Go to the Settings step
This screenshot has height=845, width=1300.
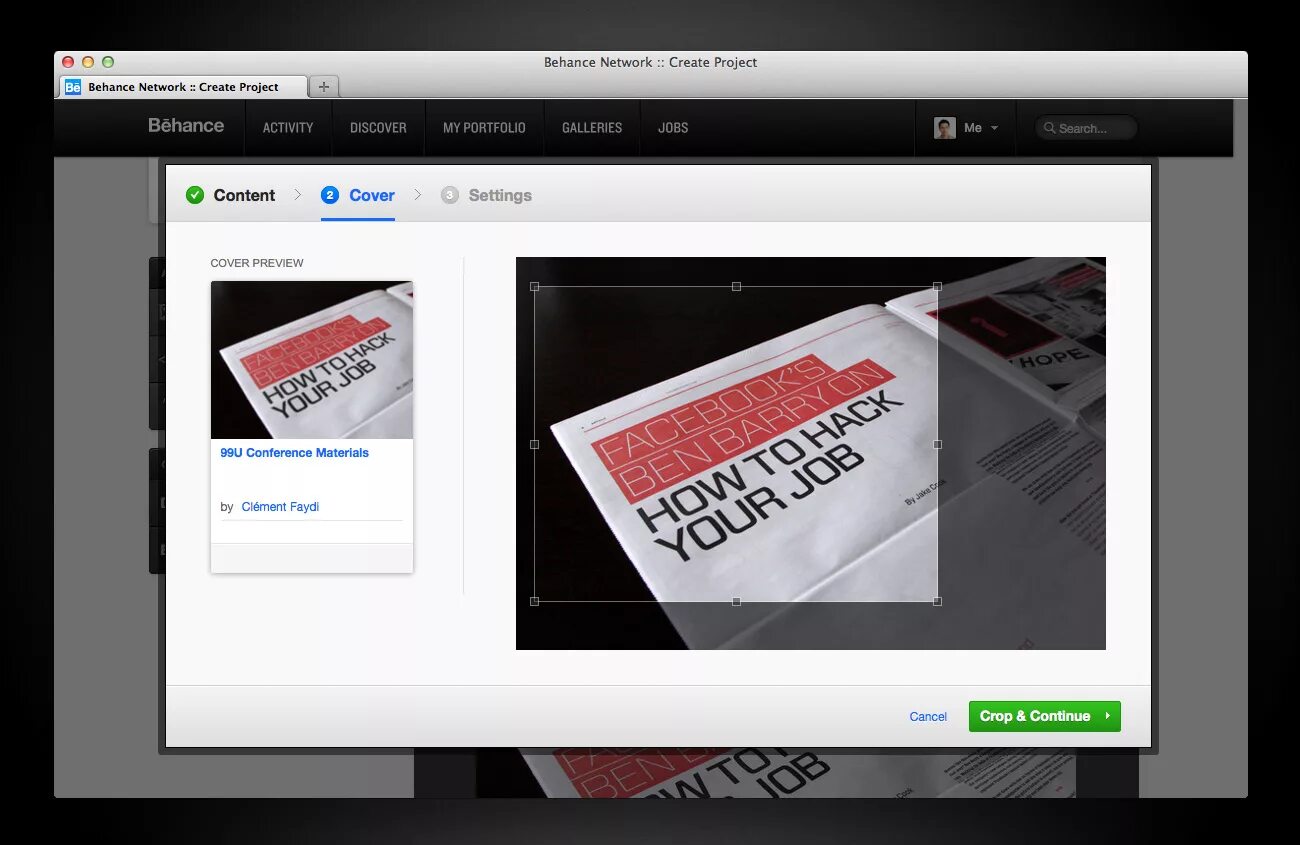(487, 195)
